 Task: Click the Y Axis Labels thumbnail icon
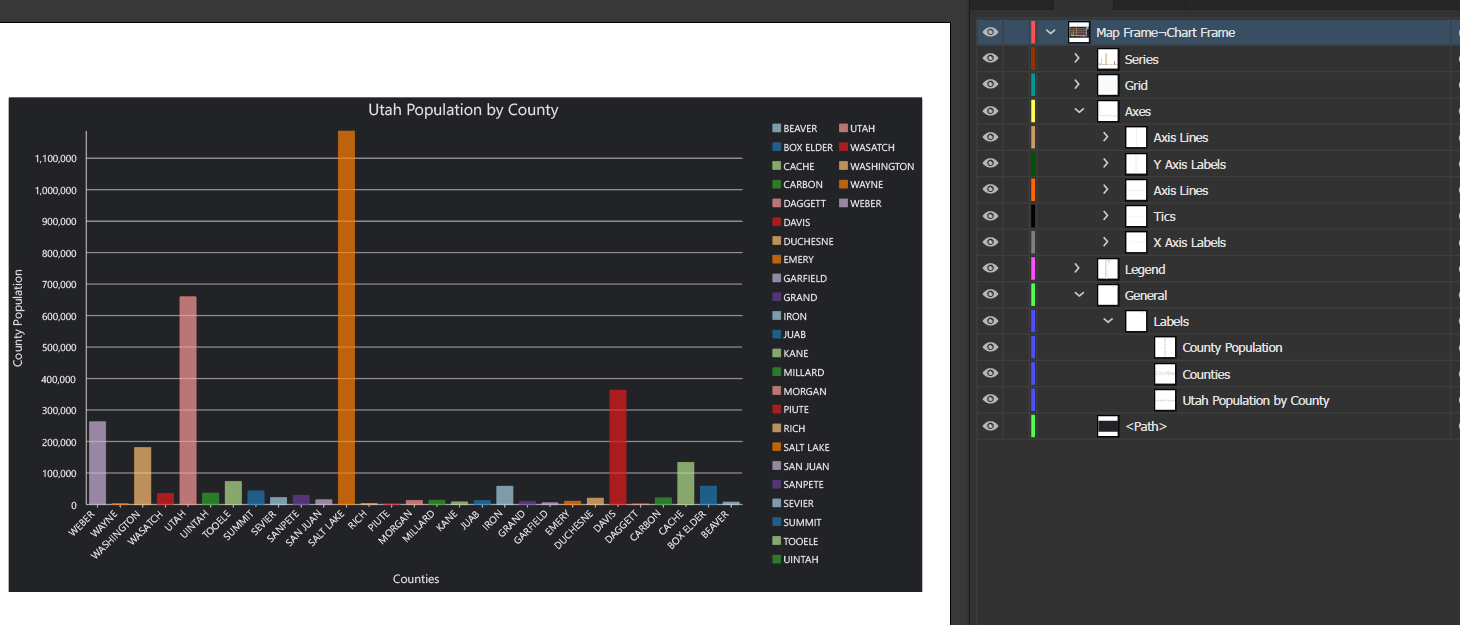[1136, 163]
